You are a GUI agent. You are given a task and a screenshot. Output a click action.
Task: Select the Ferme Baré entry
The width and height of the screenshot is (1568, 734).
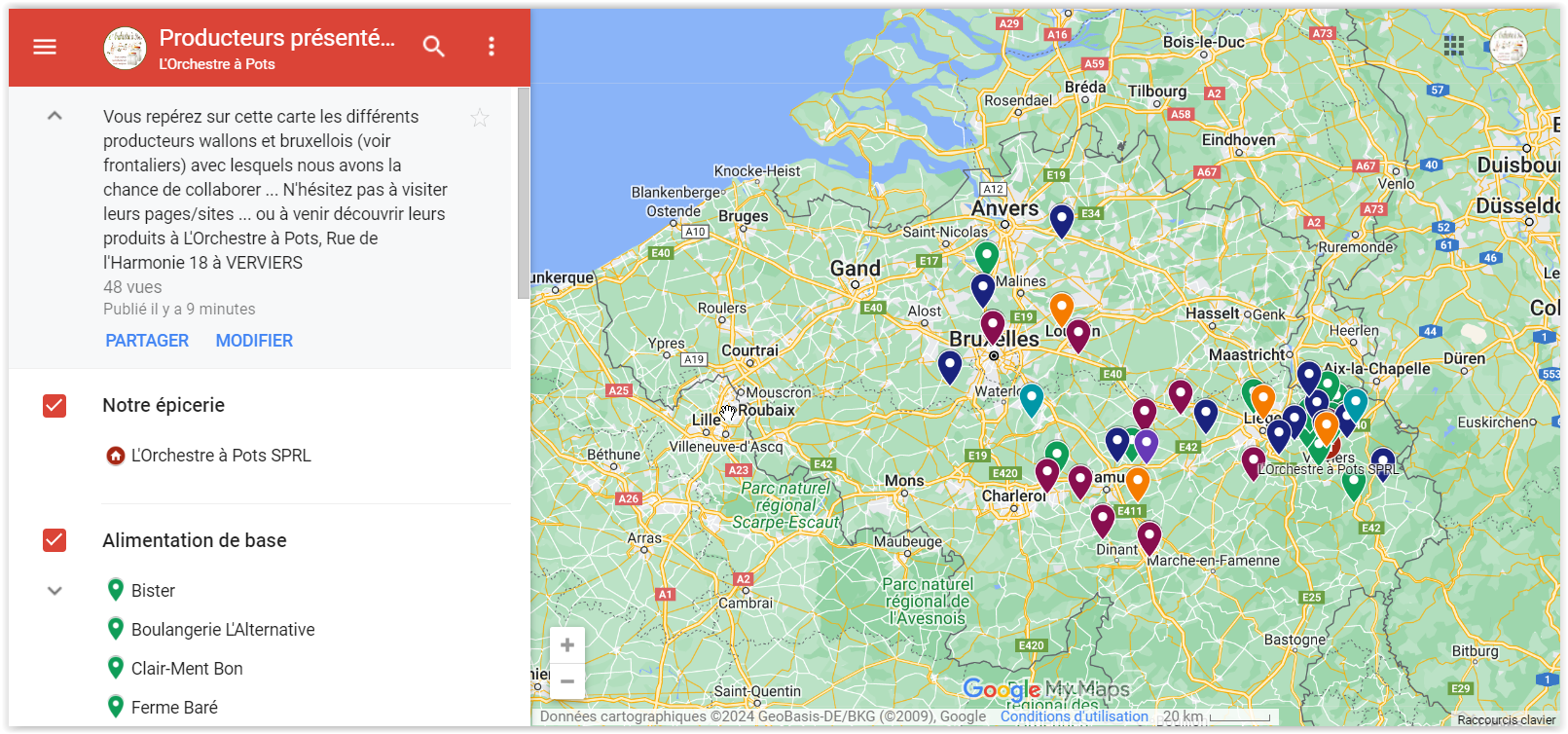click(x=174, y=708)
